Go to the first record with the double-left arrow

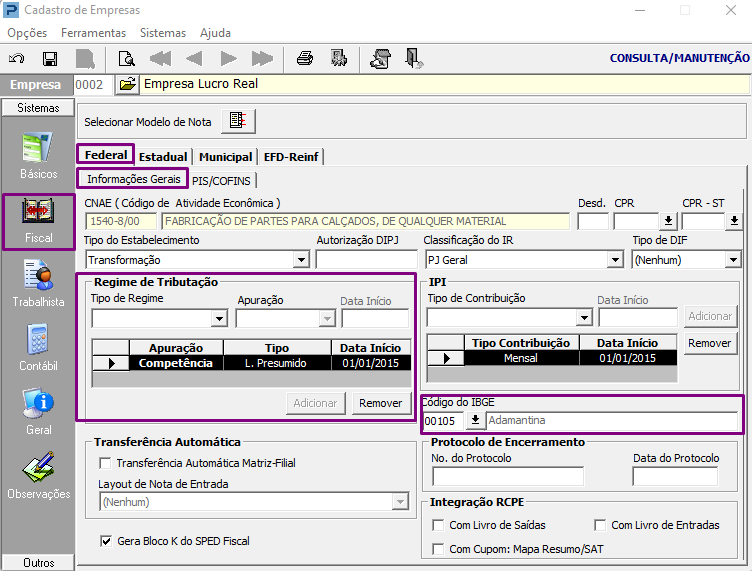pyautogui.click(x=161, y=59)
